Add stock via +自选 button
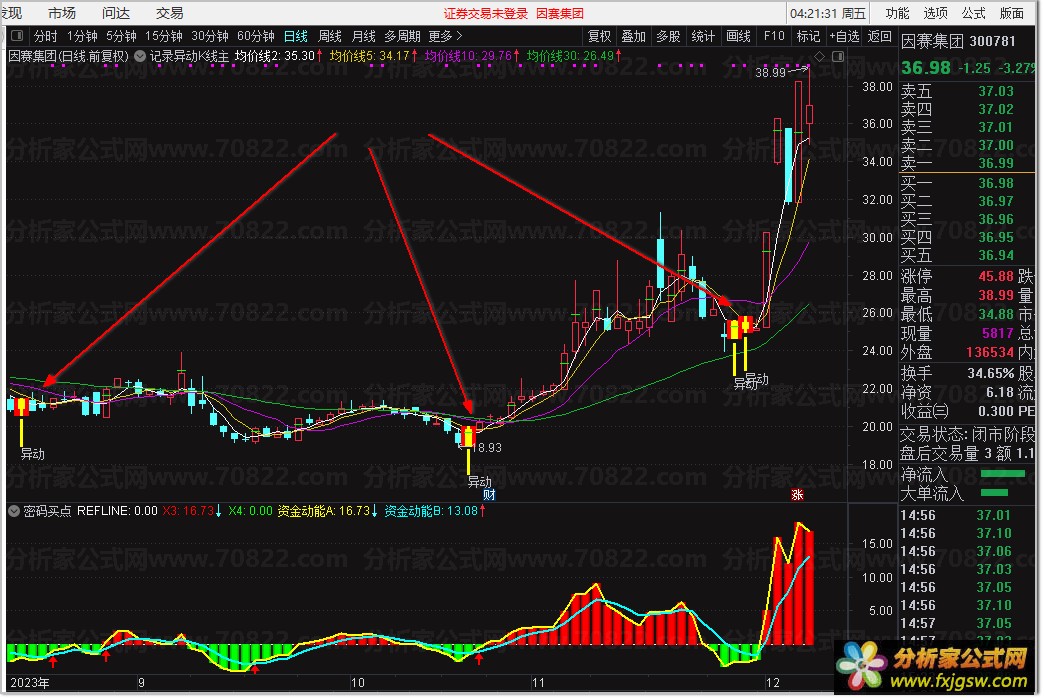The height and width of the screenshot is (698, 1044). 844,36
